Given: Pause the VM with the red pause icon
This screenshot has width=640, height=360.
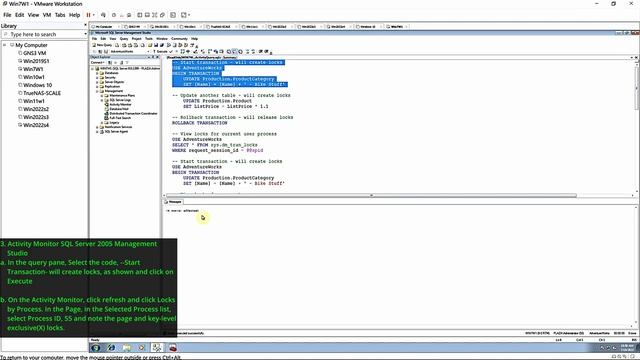Looking at the screenshot, I should point(88,15).
